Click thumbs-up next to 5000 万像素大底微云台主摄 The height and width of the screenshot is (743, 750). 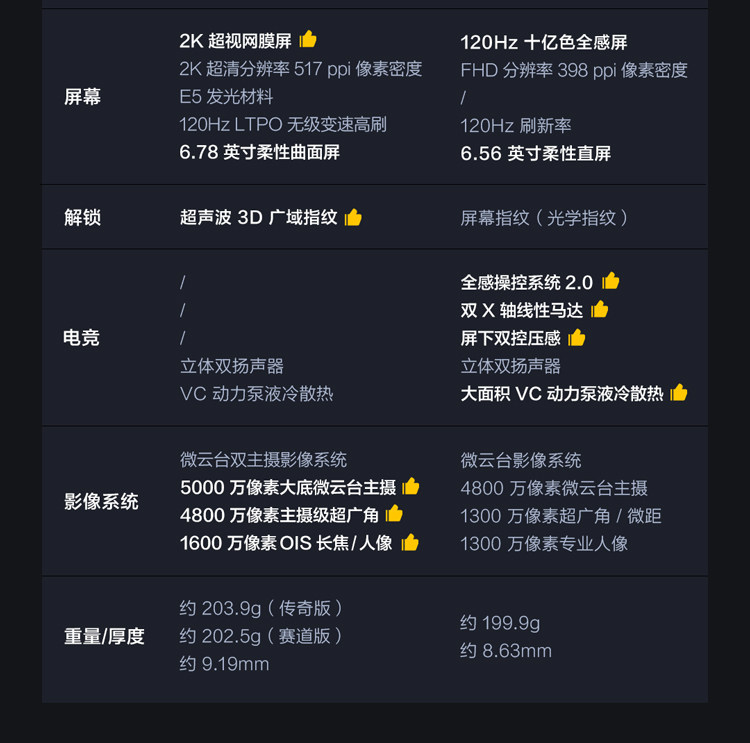[411, 486]
